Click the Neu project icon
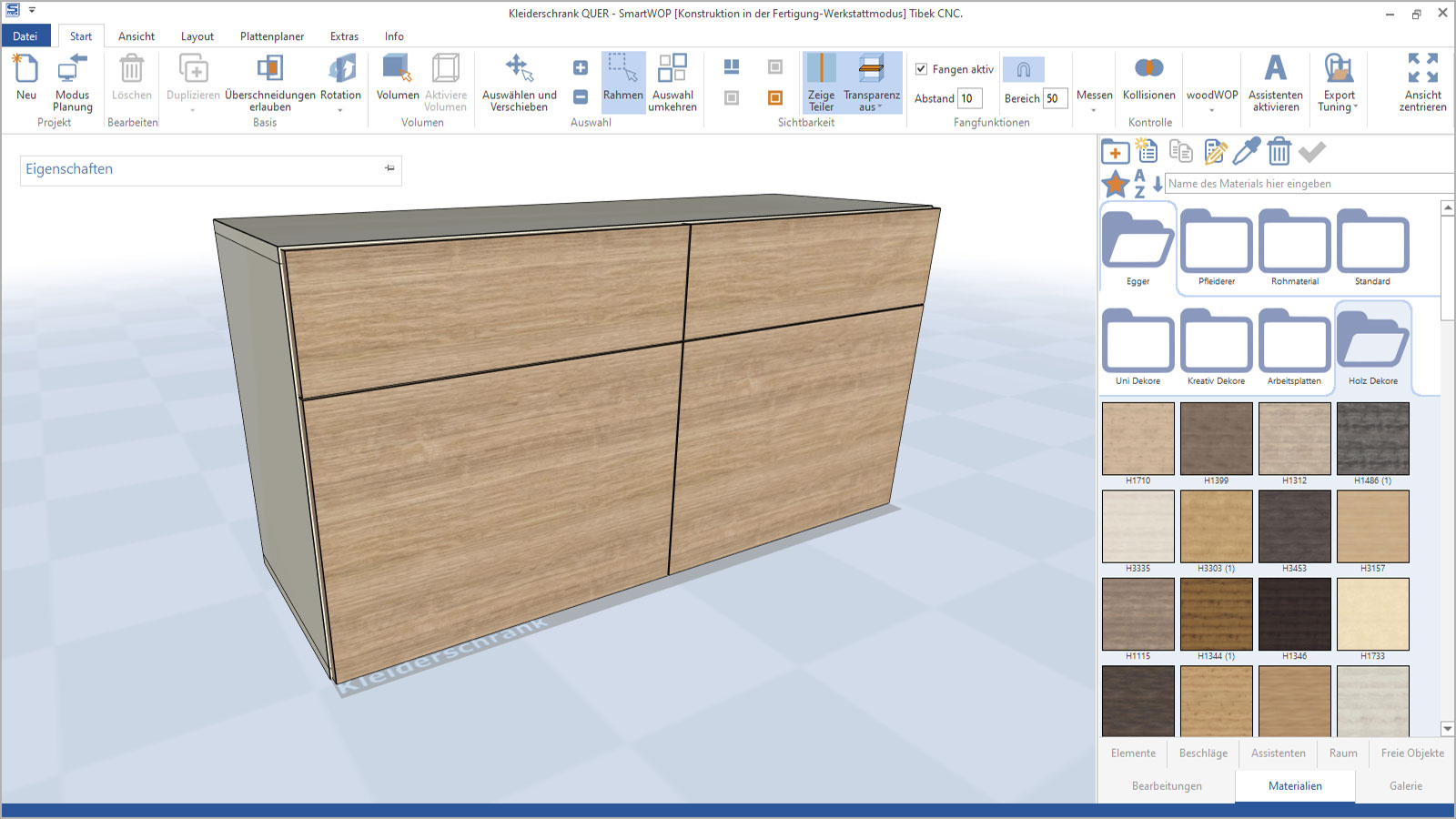1456x819 pixels. [26, 70]
